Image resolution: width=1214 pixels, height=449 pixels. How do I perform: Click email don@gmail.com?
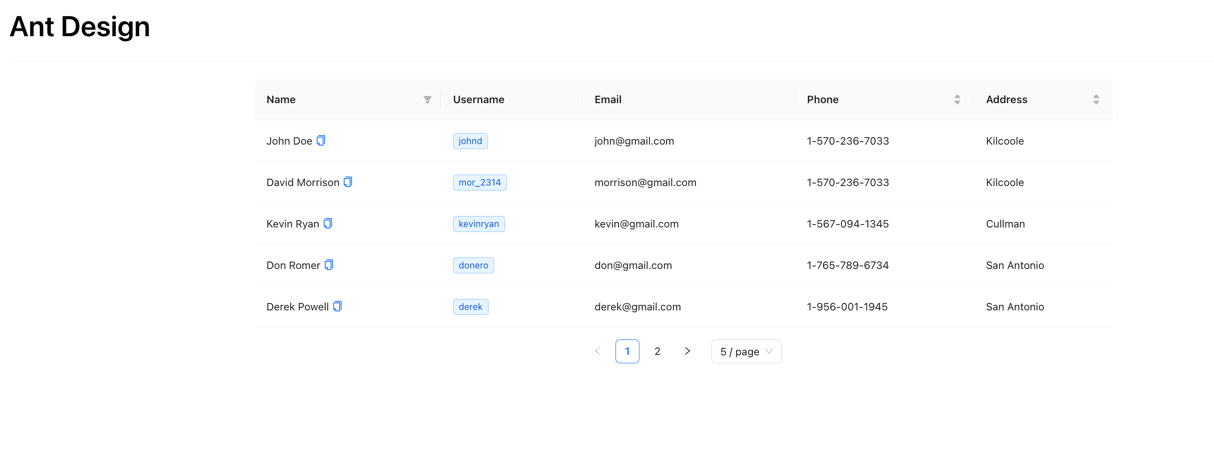coord(633,265)
